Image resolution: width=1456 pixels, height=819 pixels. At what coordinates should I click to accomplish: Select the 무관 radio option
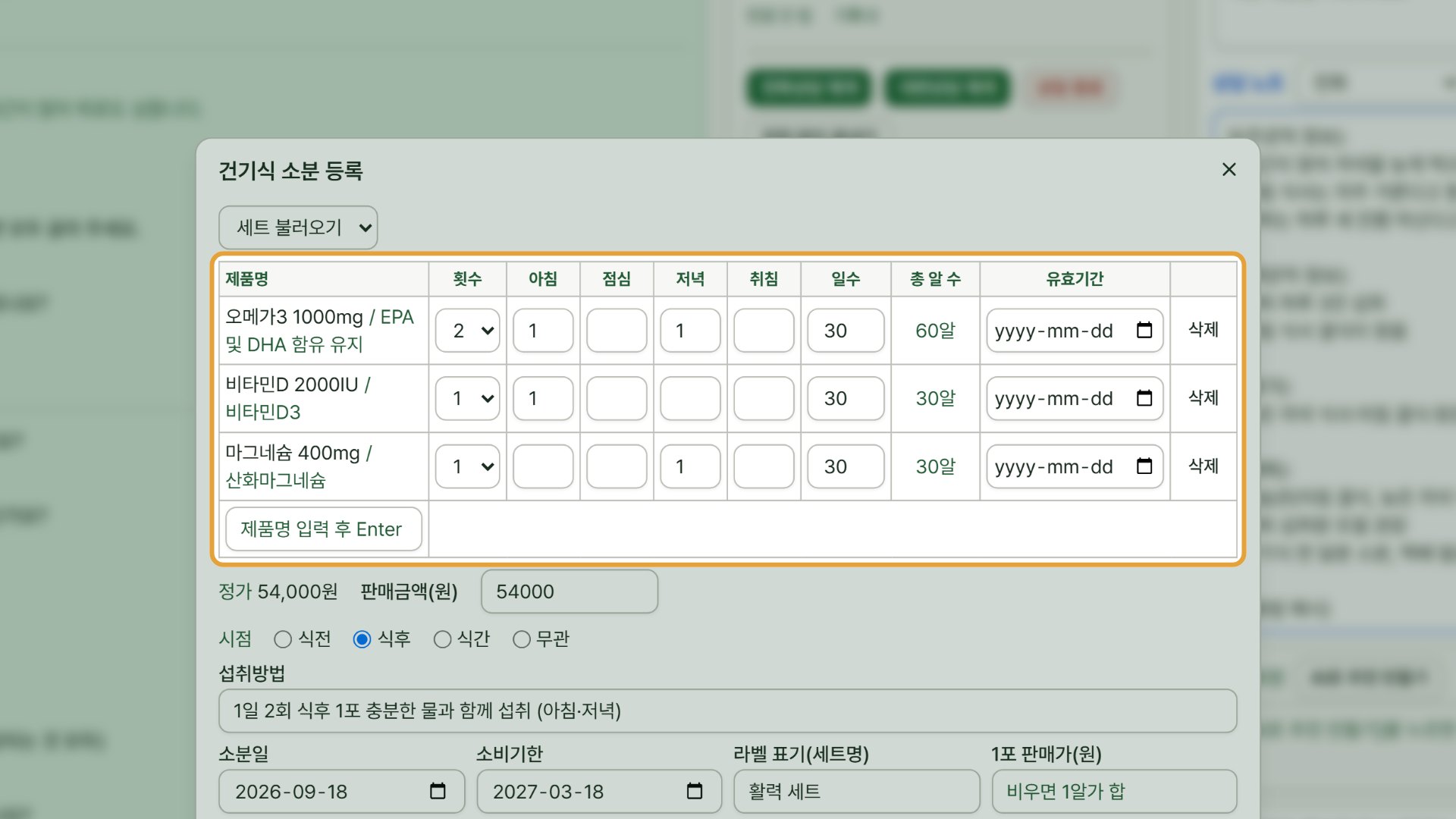click(x=522, y=639)
